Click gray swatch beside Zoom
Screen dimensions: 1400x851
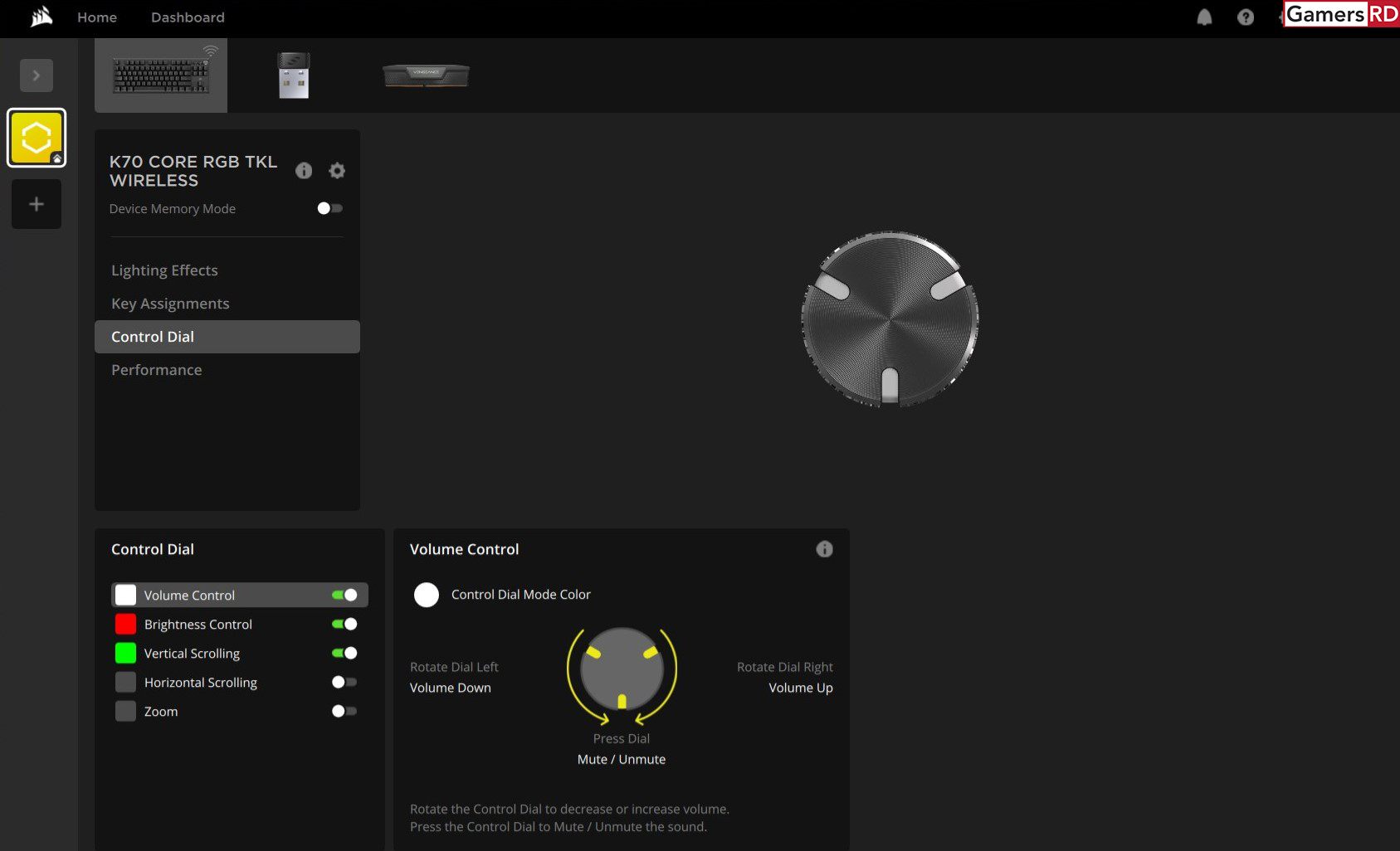(125, 711)
